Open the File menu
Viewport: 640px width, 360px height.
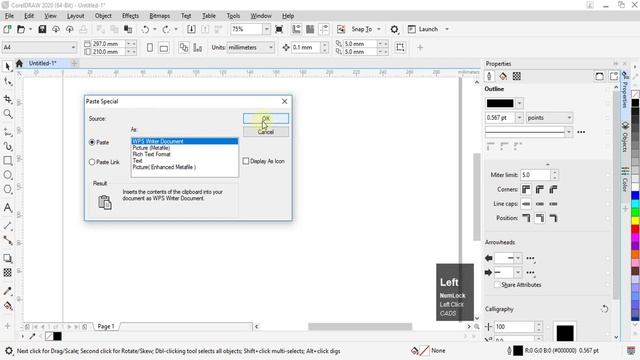(9, 16)
